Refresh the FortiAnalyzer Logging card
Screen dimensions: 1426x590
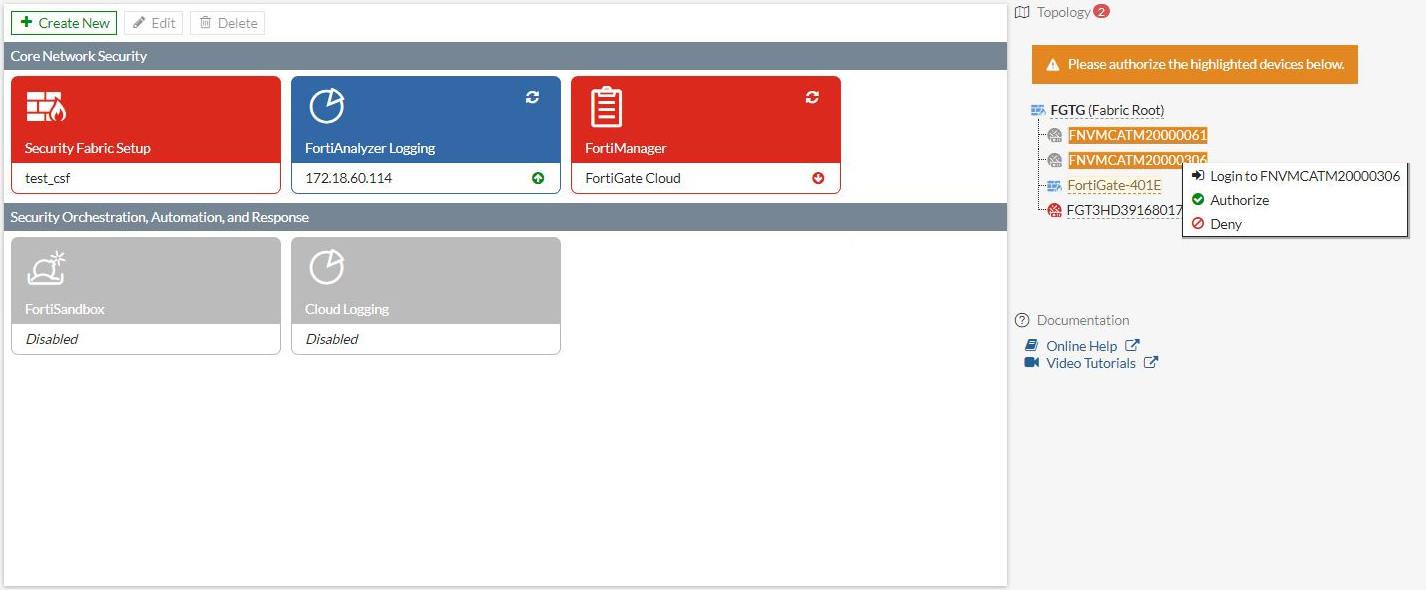(x=532, y=97)
